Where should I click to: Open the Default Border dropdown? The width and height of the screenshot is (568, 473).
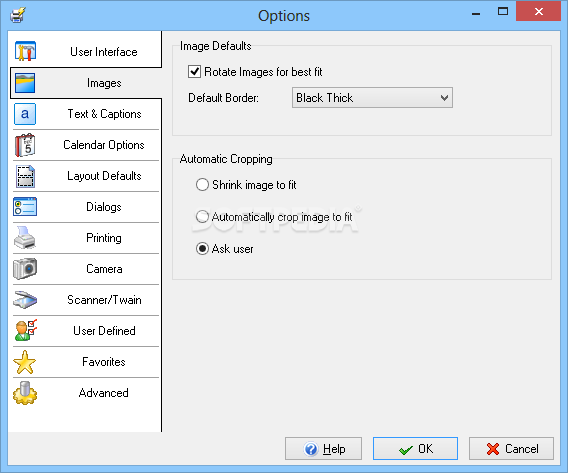point(372,98)
